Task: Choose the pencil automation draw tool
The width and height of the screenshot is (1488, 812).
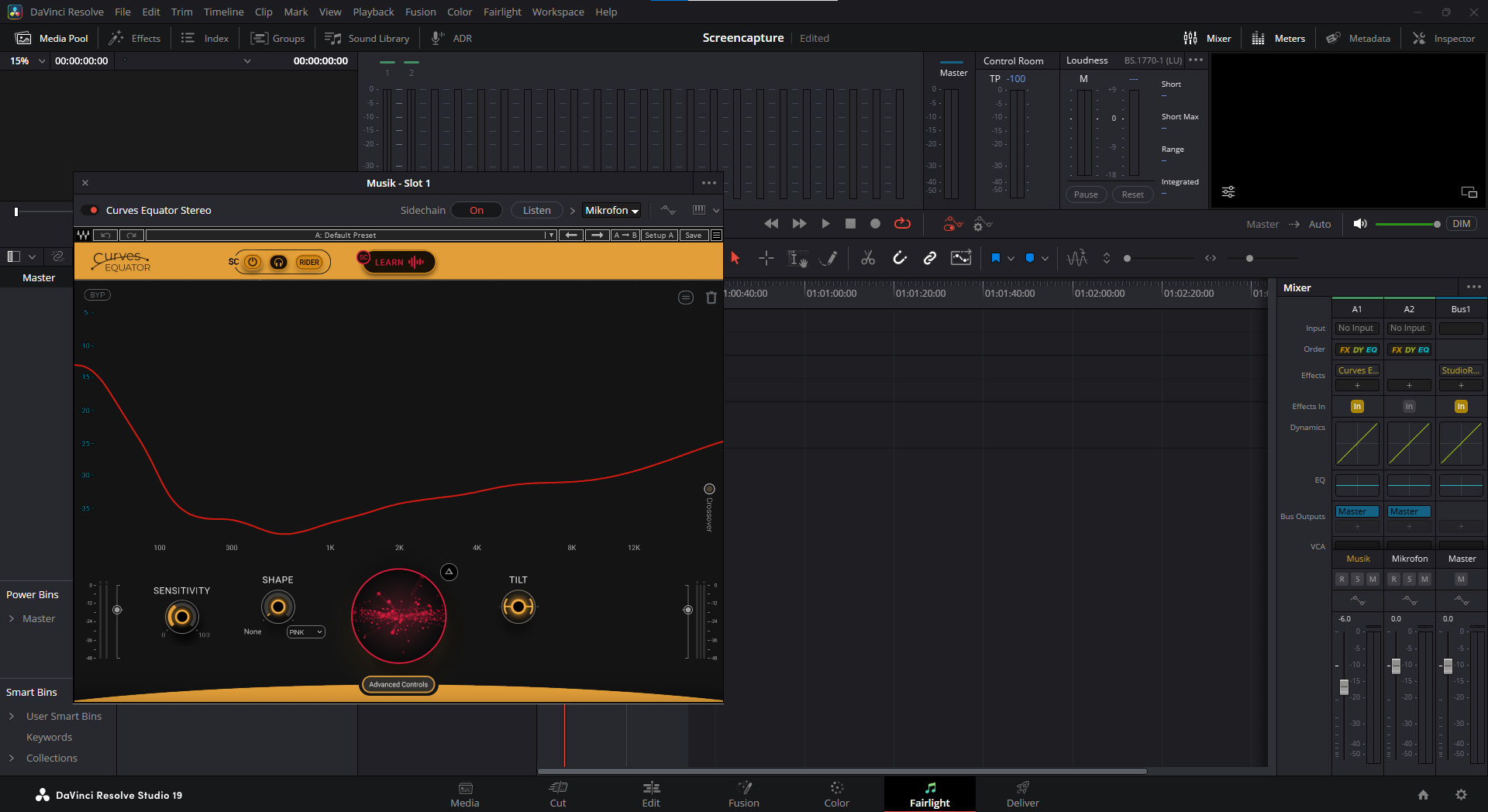Action: 829,259
